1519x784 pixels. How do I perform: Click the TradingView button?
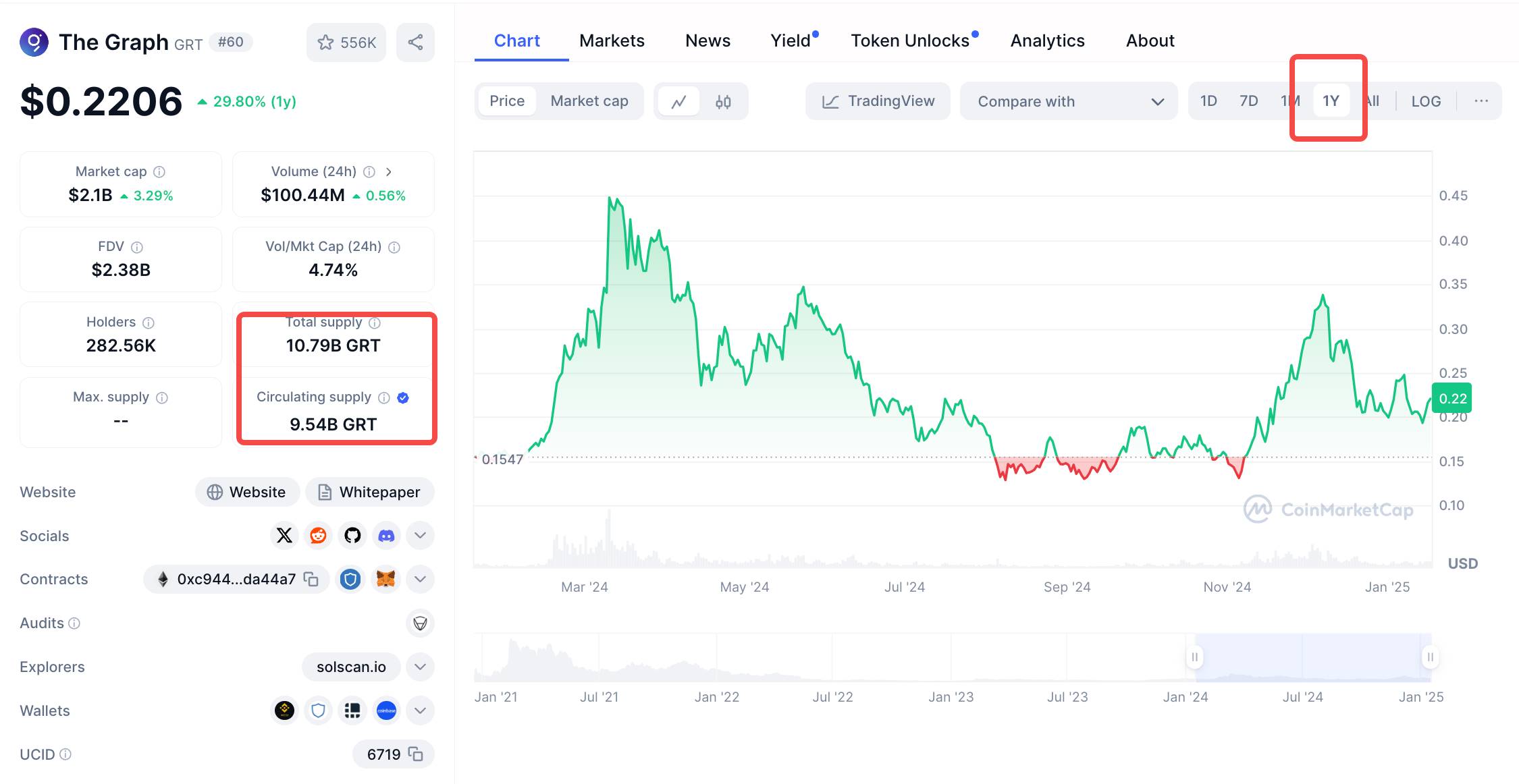878,101
